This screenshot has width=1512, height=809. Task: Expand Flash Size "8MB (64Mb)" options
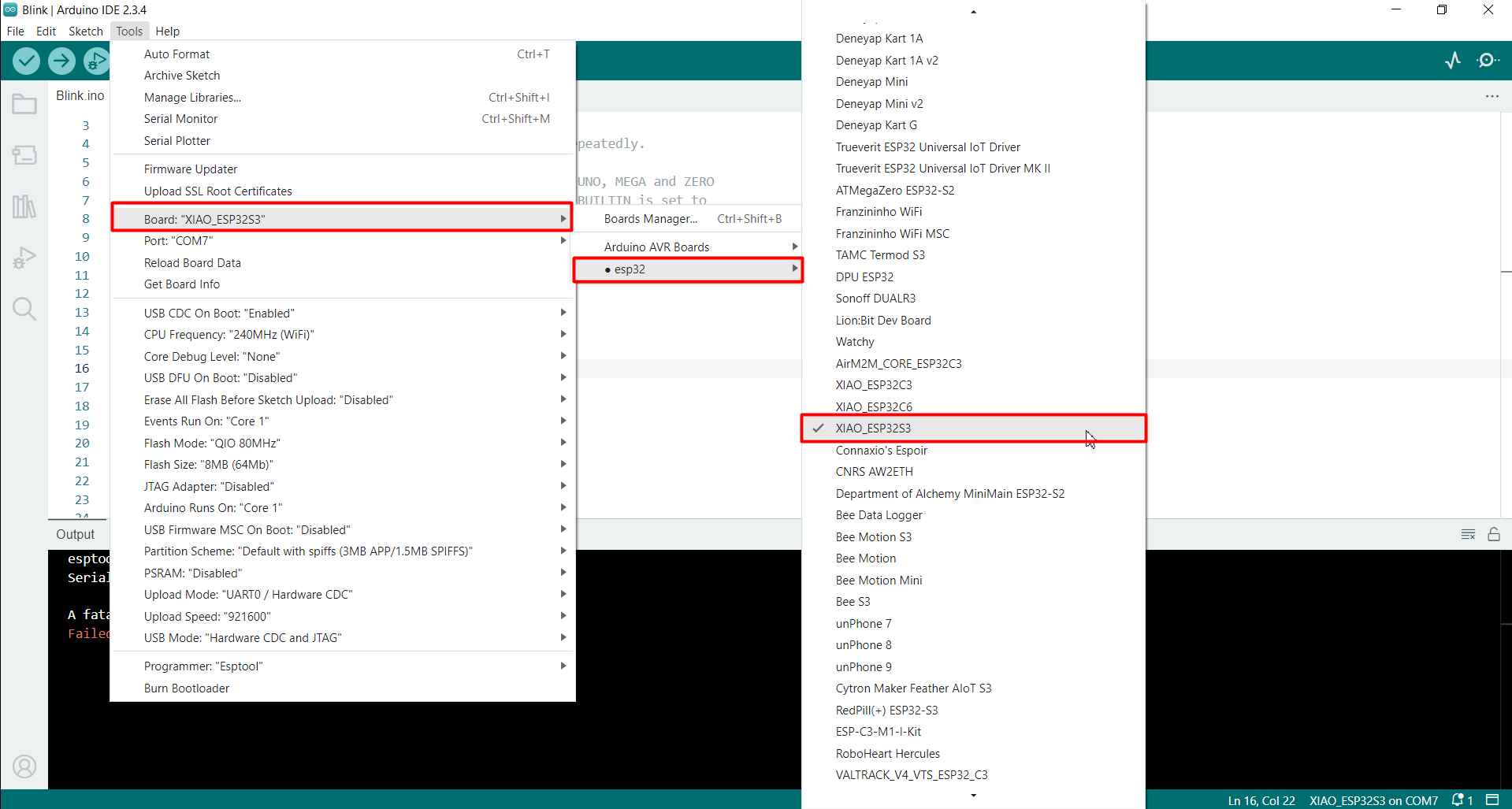pyautogui.click(x=343, y=465)
